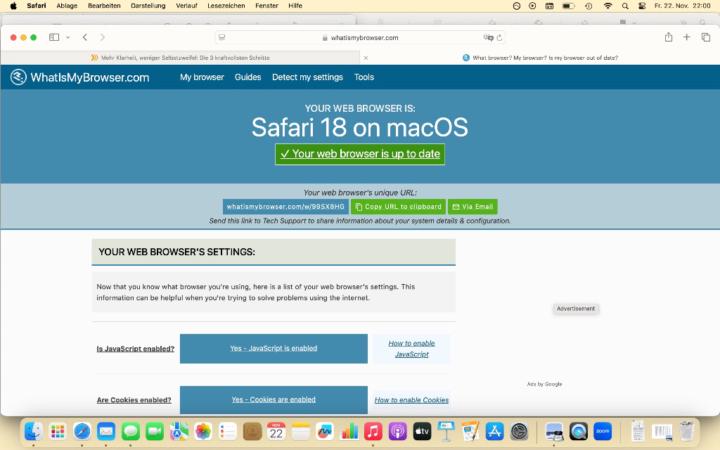Click the 'Safari 18 on macOS' heading
This screenshot has height=450, width=720.
360,127
